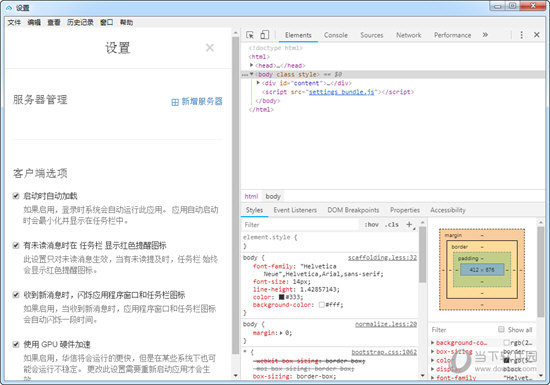Toggle the device toolbar icon
The height and width of the screenshot is (385, 550).
pos(264,35)
